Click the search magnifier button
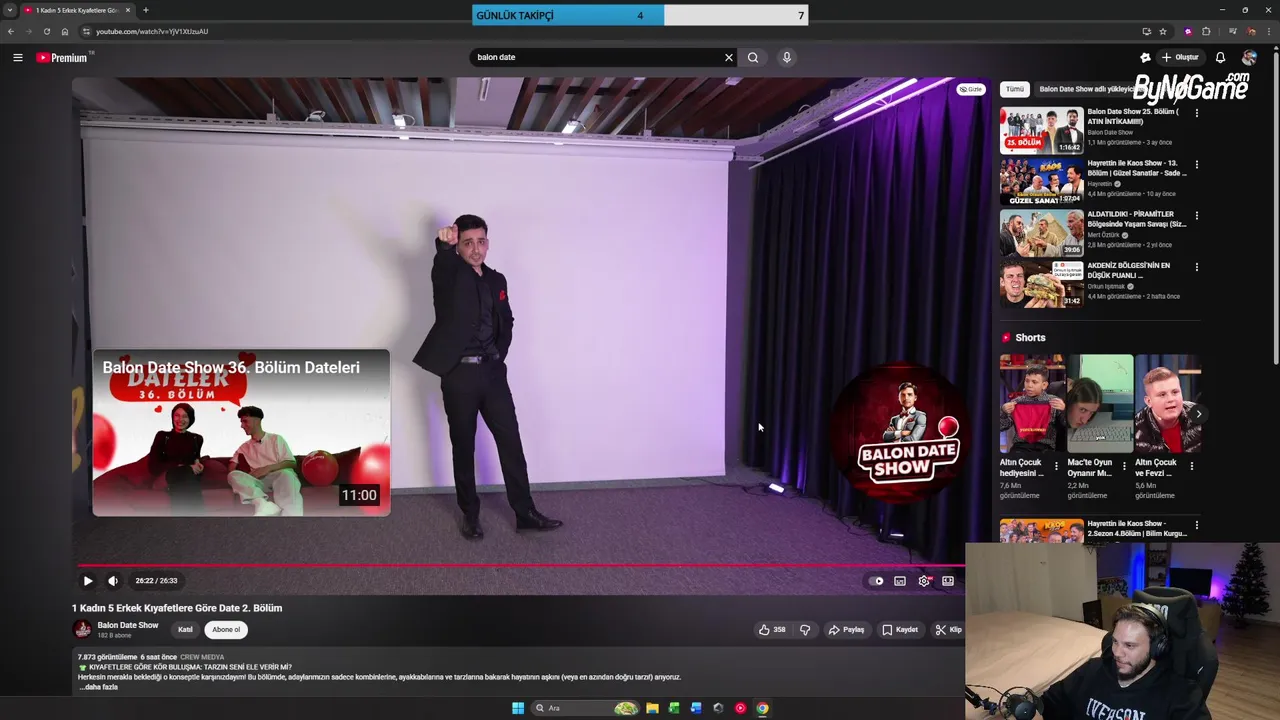 753,57
